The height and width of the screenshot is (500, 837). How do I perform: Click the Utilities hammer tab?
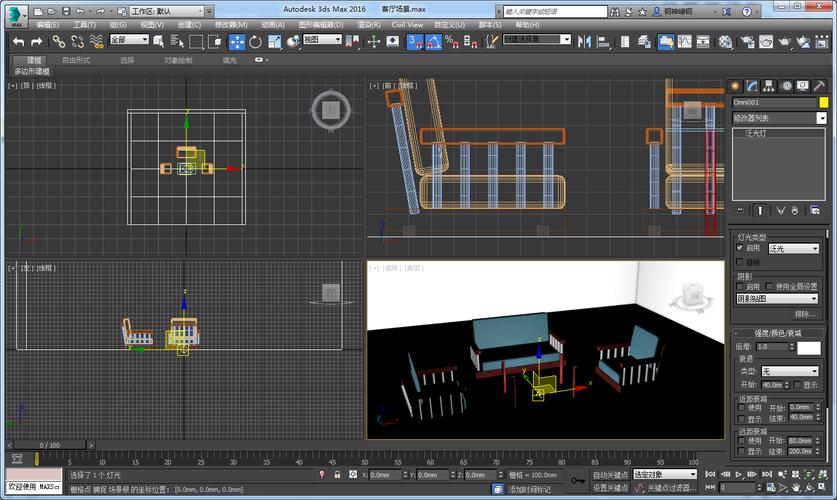pyautogui.click(x=819, y=86)
